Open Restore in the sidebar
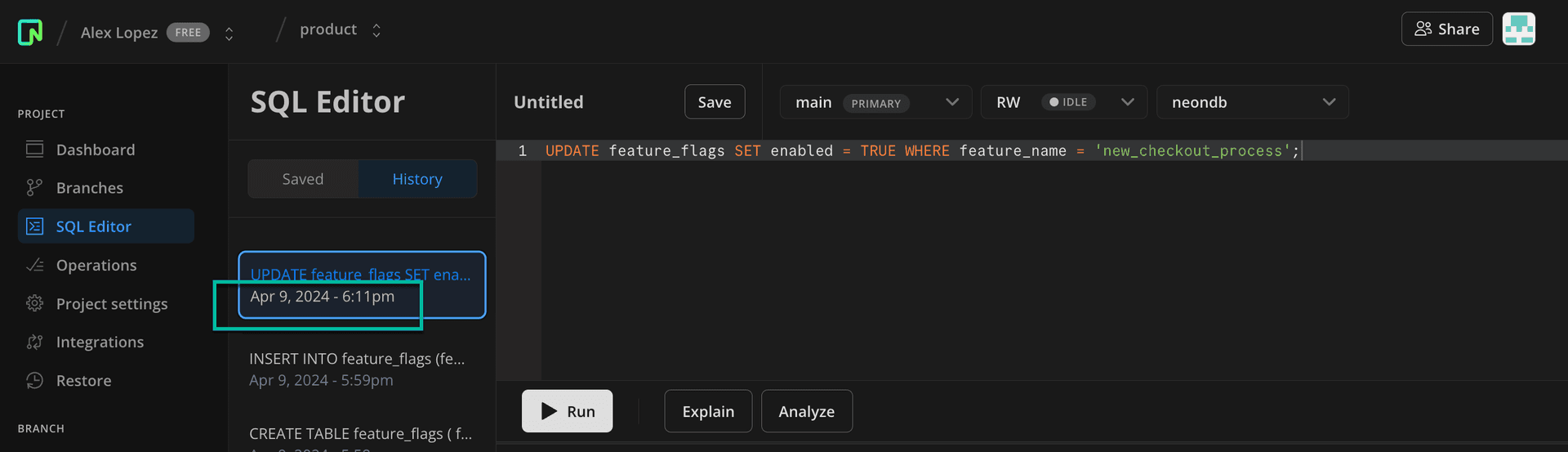This screenshot has width=1568, height=452. (83, 381)
